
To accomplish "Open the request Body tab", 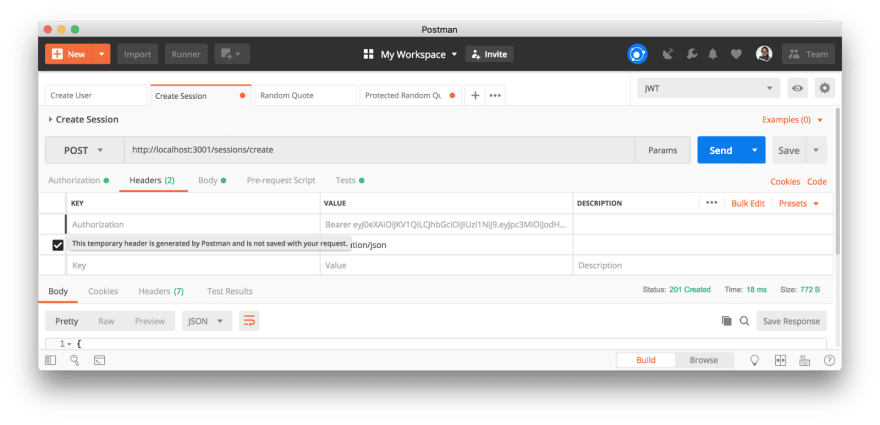I will [212, 180].
